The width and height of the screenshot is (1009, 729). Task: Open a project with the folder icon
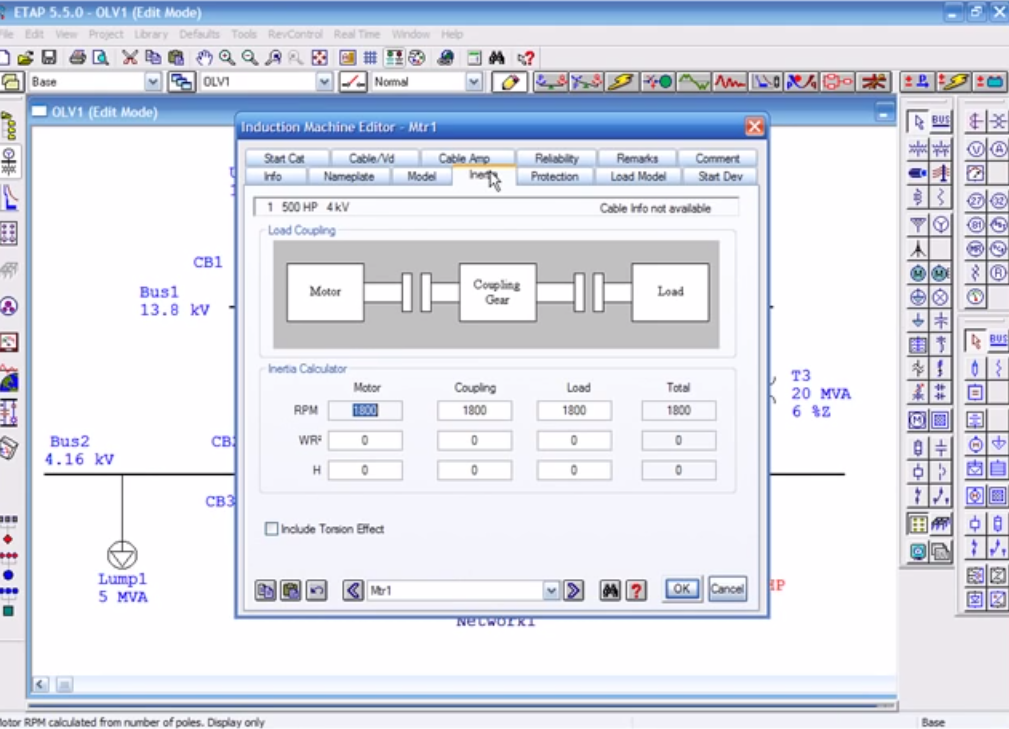click(25, 58)
